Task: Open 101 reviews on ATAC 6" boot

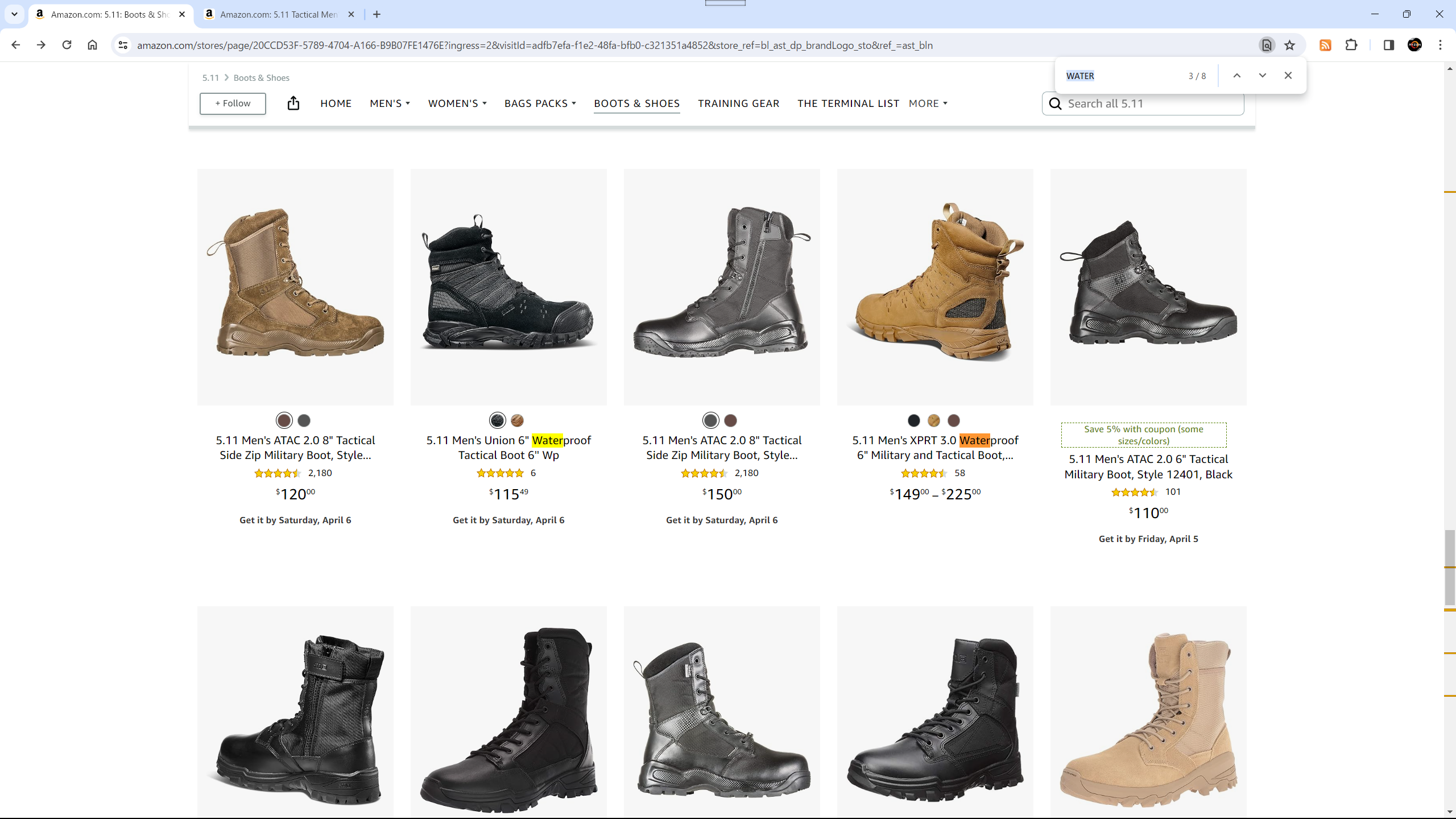Action: [x=1173, y=491]
